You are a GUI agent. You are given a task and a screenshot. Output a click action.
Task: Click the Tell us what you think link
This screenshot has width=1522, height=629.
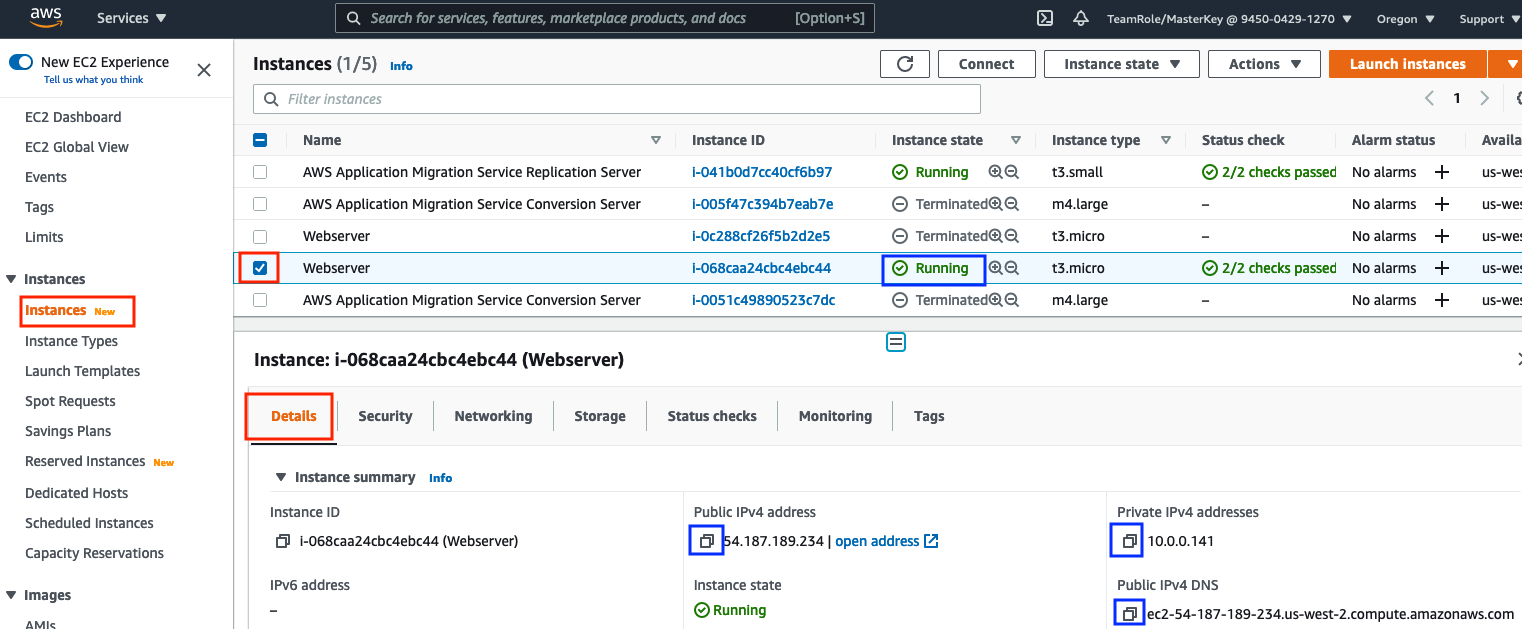point(93,80)
